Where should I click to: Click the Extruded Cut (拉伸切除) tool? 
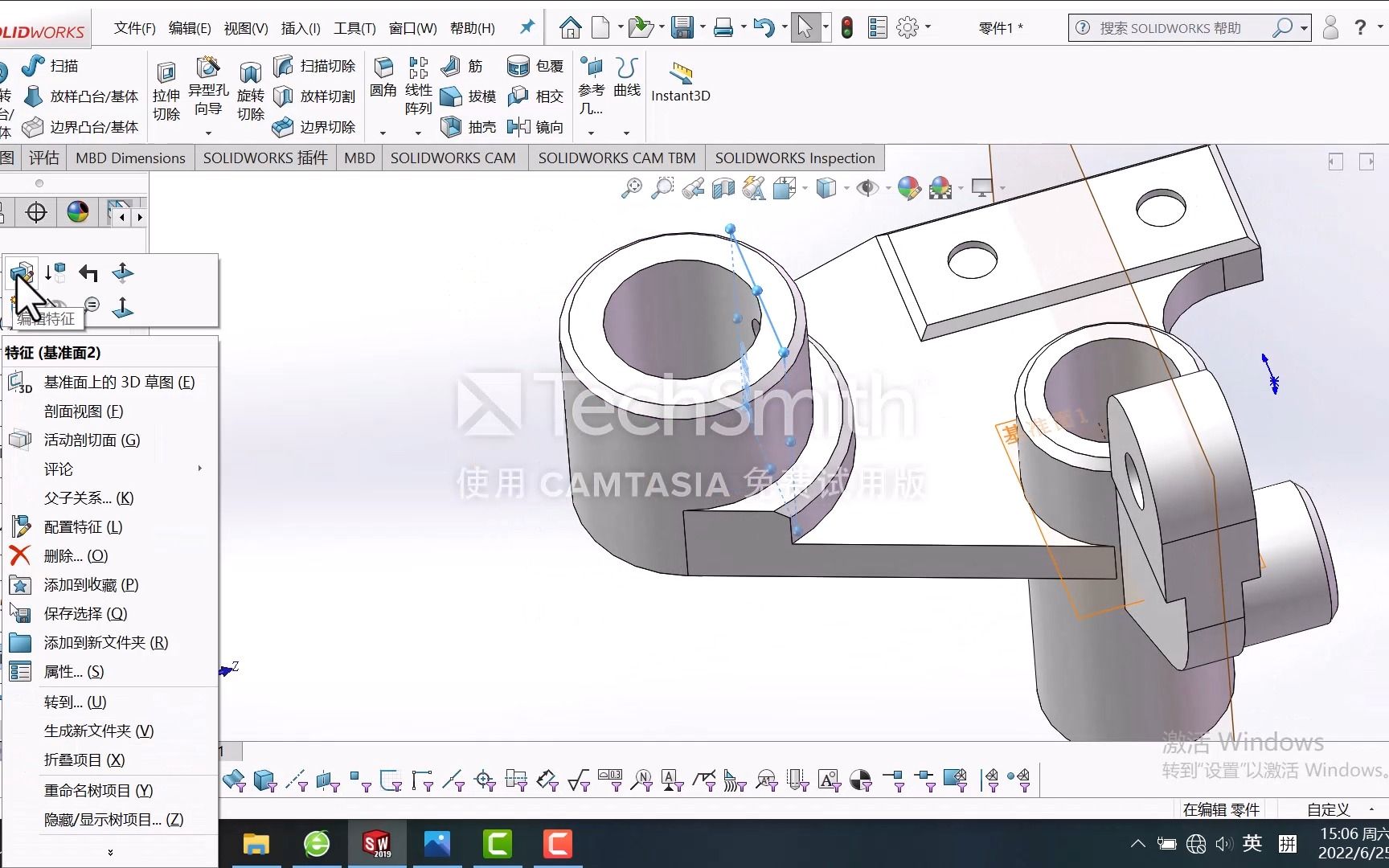pos(166,91)
